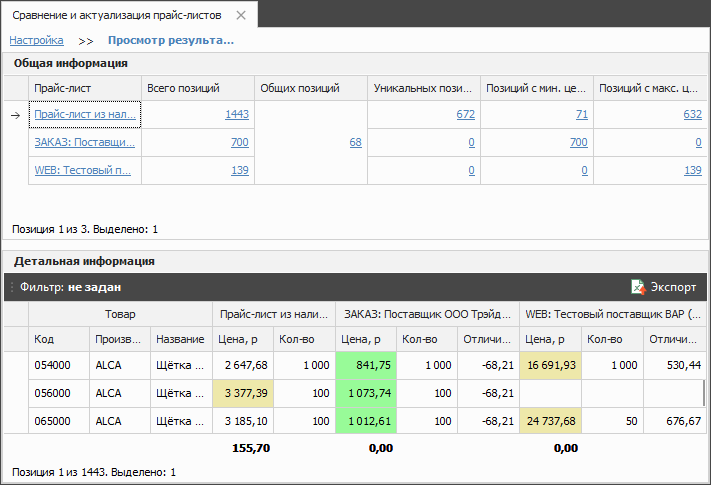Click the Товар band header

click(120, 314)
